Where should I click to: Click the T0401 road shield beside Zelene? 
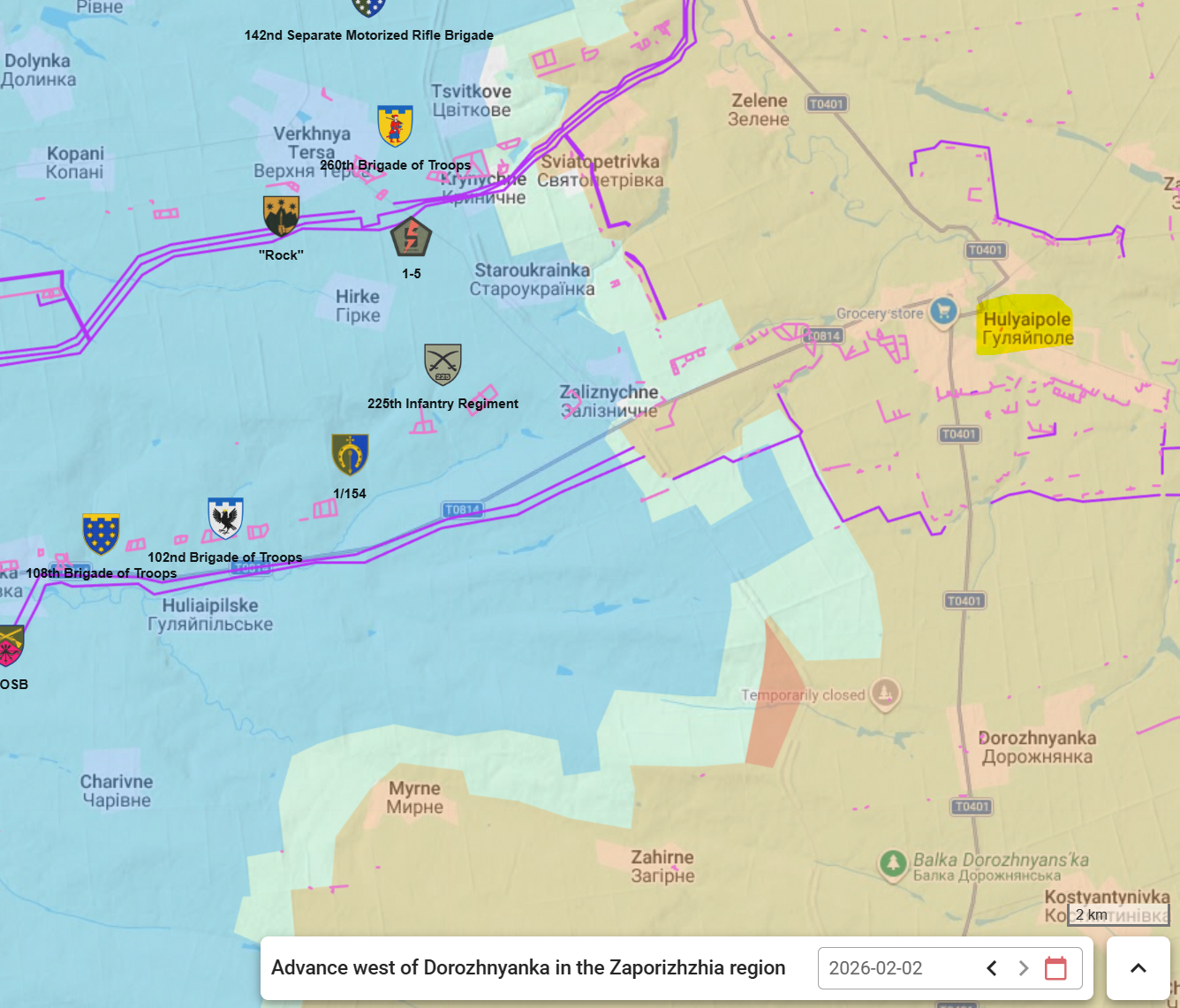(x=827, y=104)
